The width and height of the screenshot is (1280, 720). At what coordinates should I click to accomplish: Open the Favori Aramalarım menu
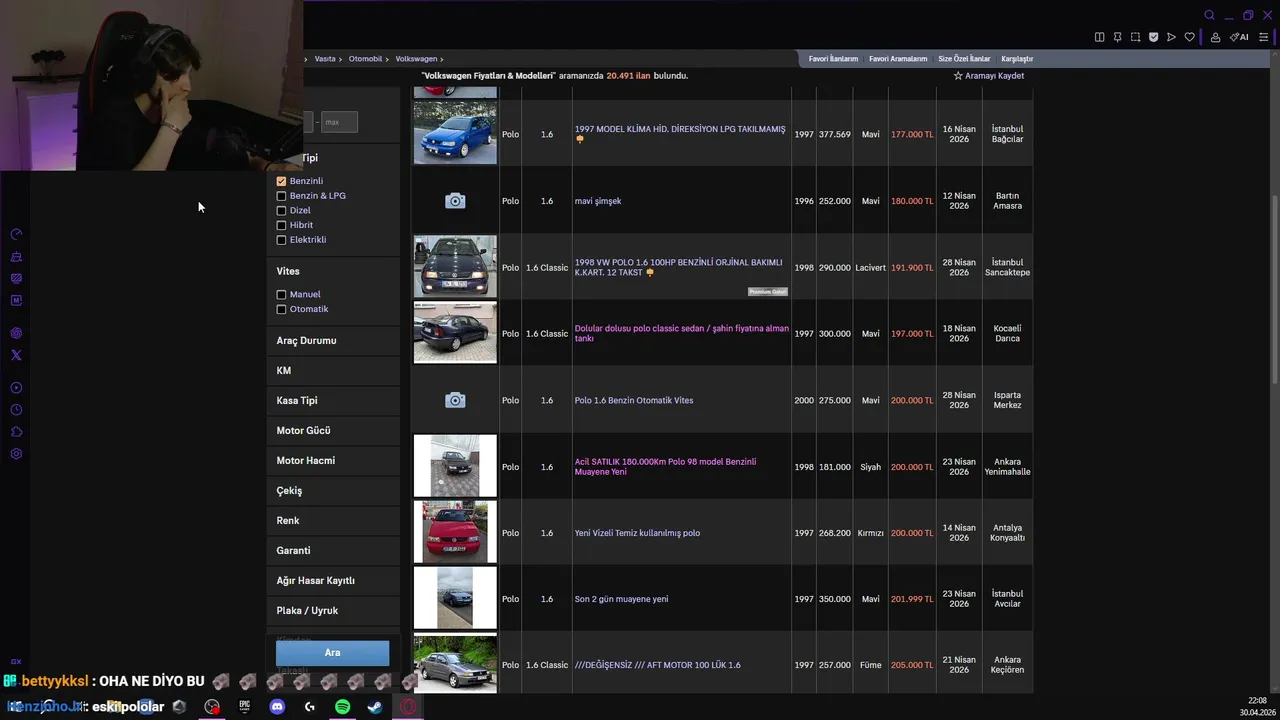click(898, 59)
